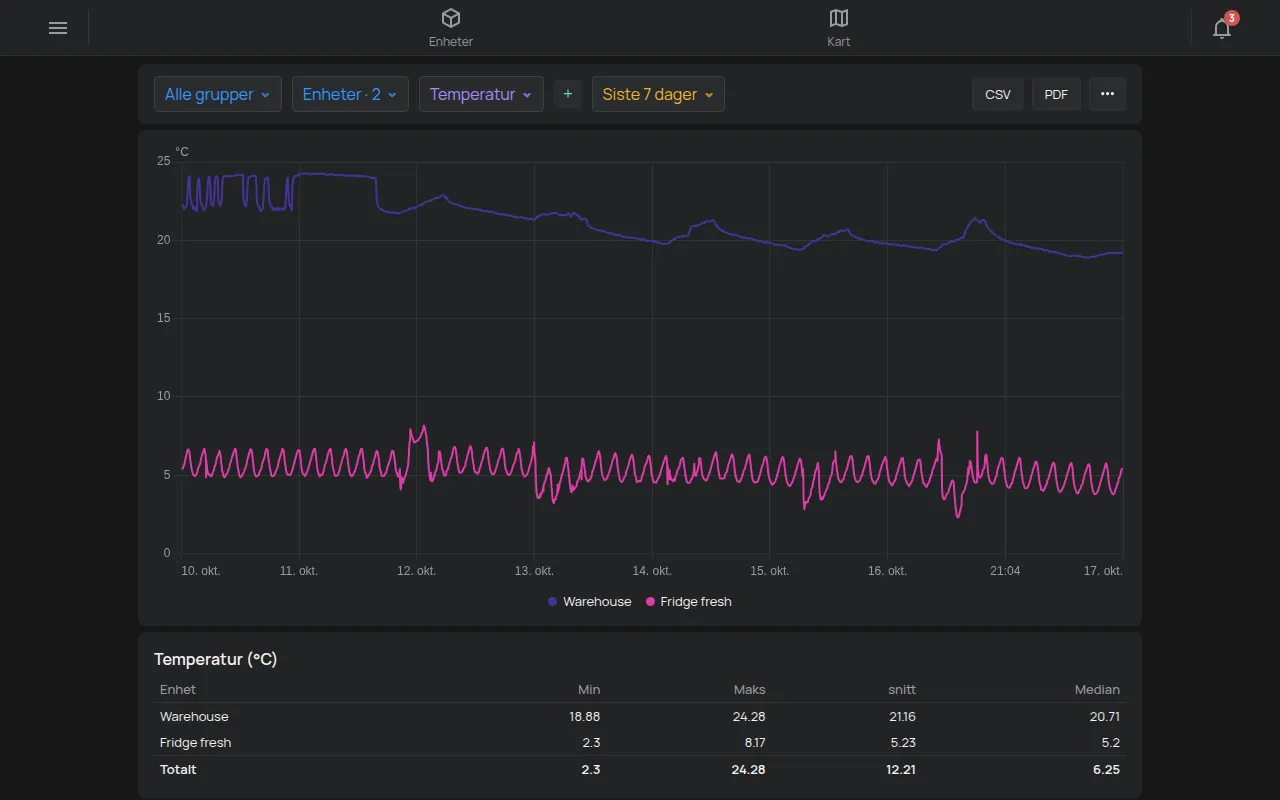Go to the Enheter tab
The height and width of the screenshot is (800, 1280).
coord(451,28)
